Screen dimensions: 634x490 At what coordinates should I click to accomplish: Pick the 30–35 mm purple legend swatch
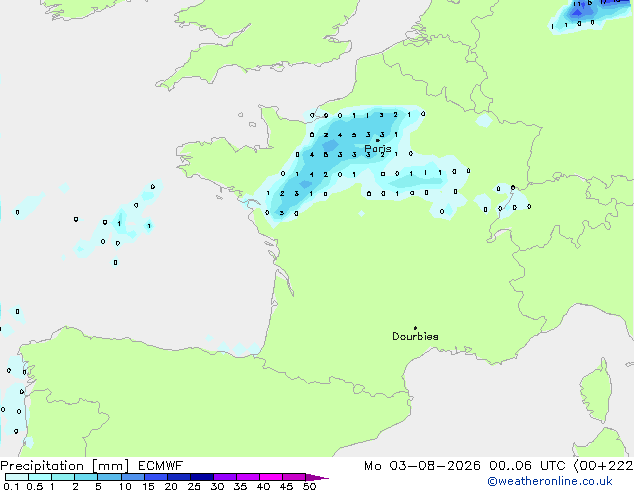[225, 477]
